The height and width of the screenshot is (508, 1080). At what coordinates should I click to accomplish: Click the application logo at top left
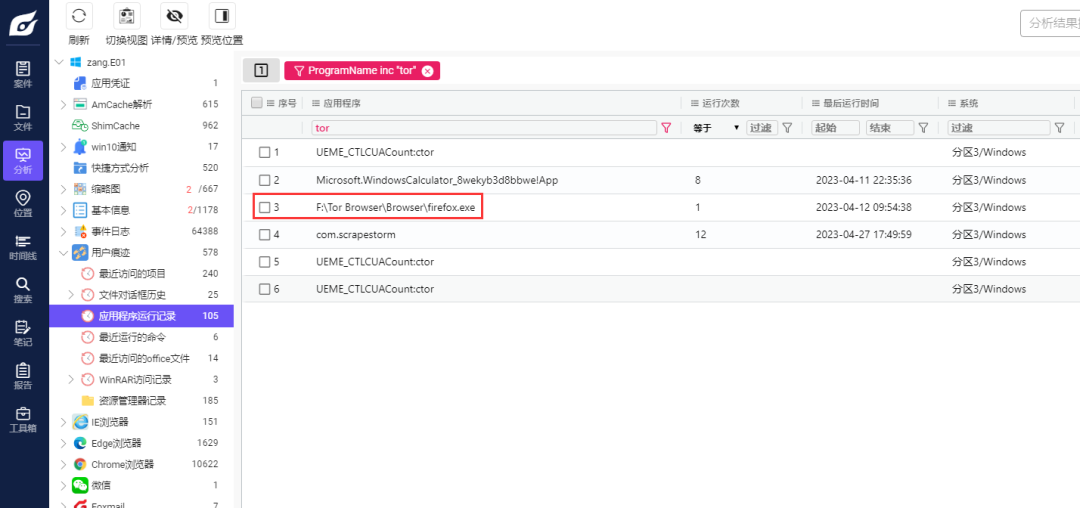pyautogui.click(x=23, y=24)
